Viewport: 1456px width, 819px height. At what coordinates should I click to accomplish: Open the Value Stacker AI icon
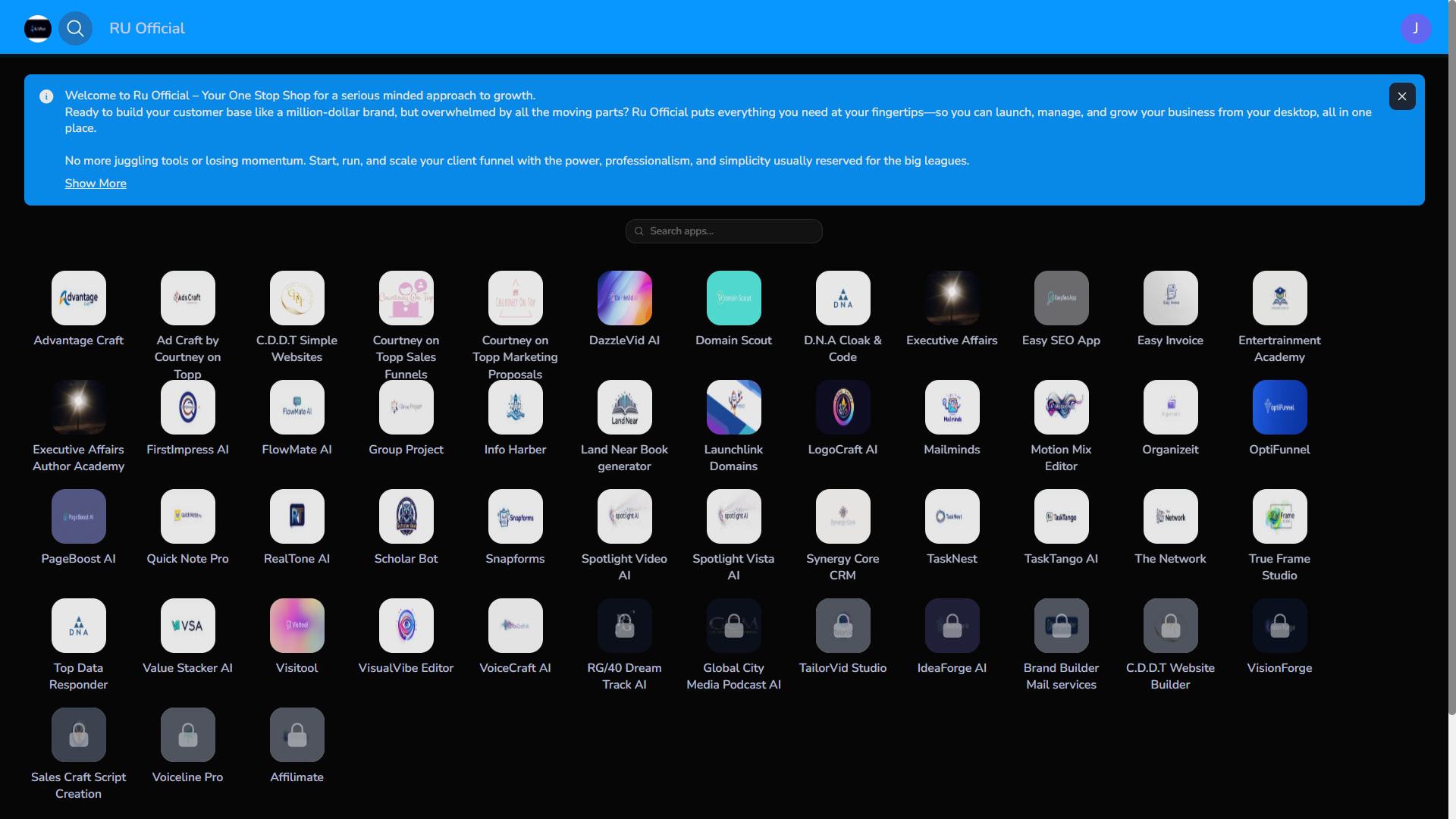tap(187, 626)
